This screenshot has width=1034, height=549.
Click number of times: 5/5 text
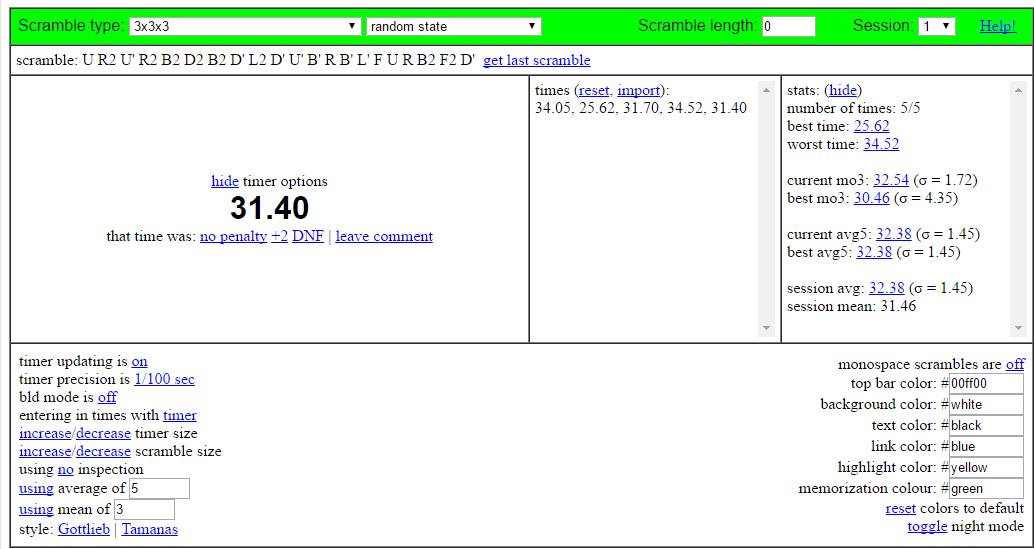(854, 108)
